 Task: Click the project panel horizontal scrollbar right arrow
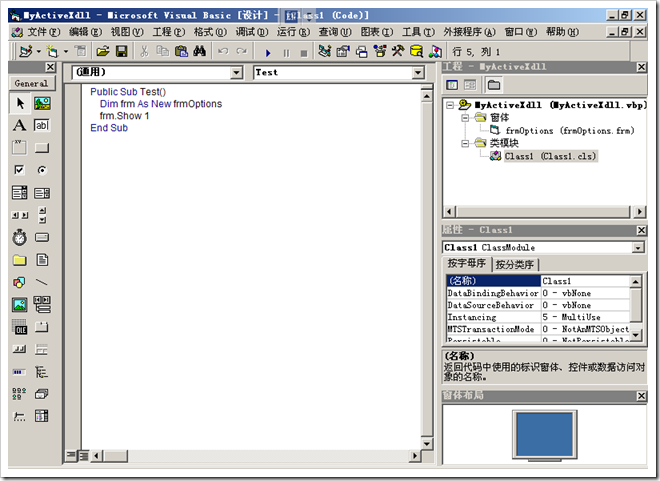click(x=640, y=212)
